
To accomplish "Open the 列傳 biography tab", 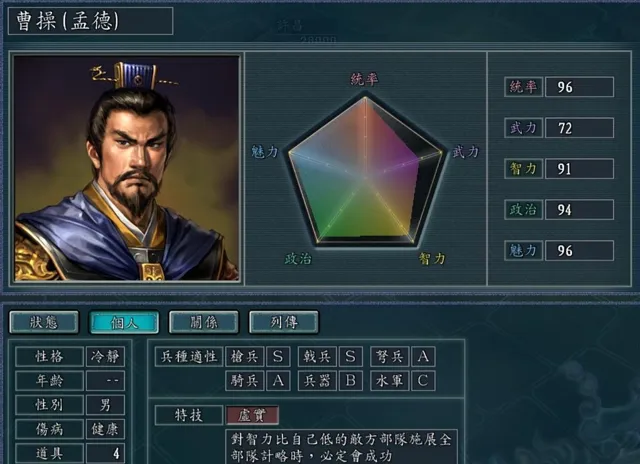I will [x=284, y=322].
